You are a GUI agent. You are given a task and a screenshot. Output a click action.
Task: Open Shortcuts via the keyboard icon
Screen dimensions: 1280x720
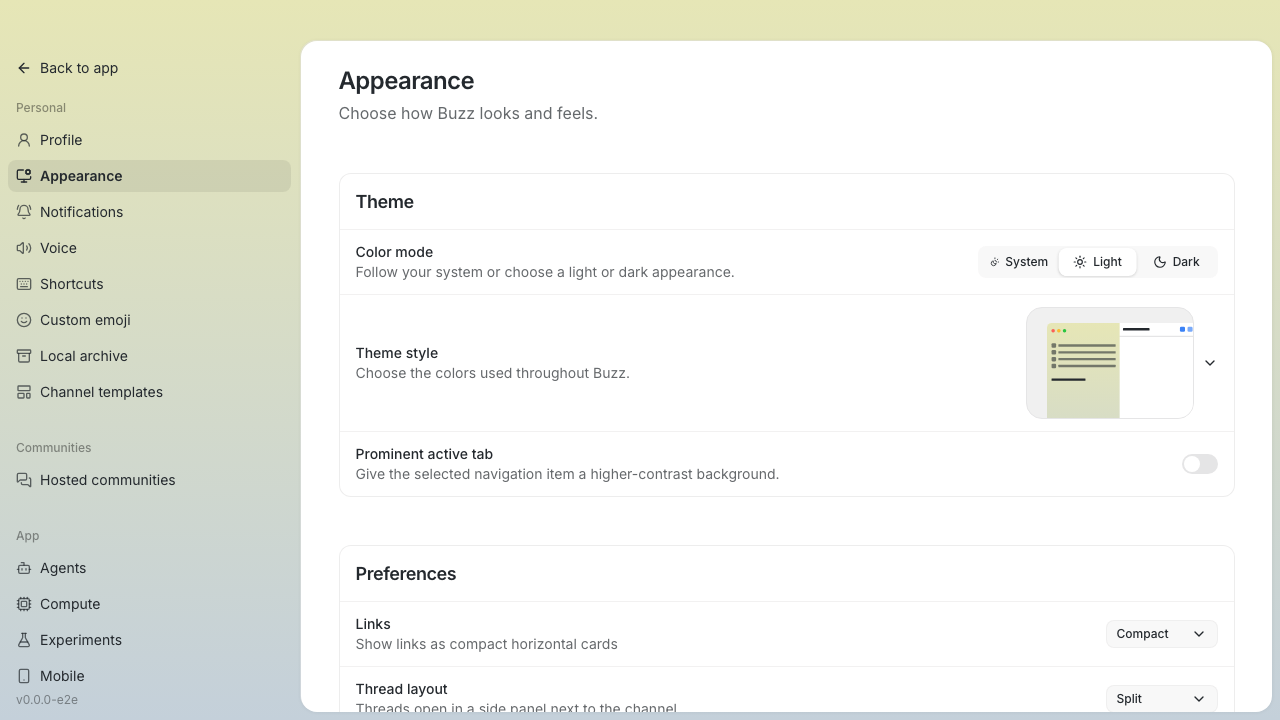24,284
